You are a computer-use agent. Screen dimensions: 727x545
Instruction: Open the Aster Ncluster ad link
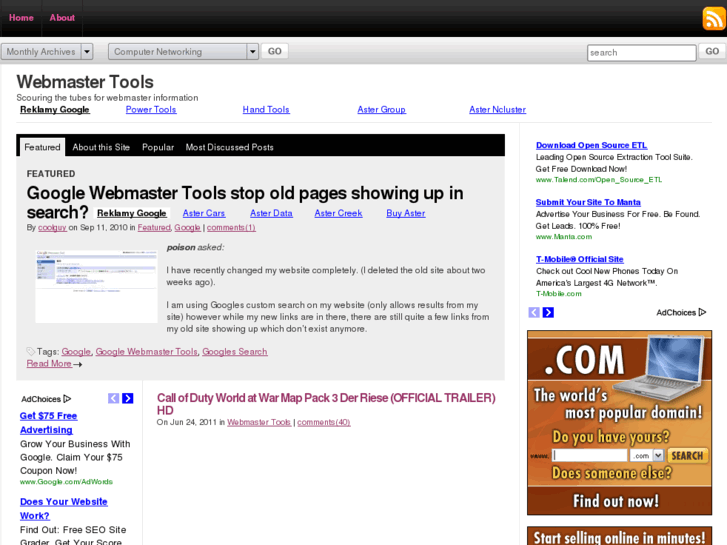497,109
